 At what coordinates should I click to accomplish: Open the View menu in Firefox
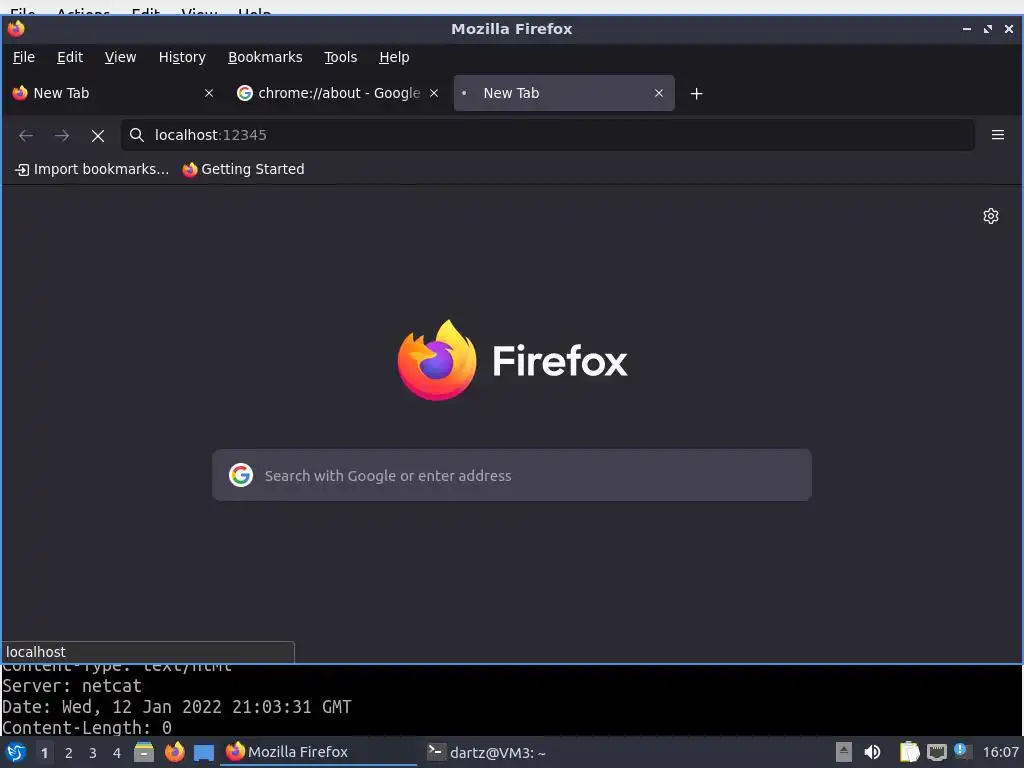[x=120, y=57]
